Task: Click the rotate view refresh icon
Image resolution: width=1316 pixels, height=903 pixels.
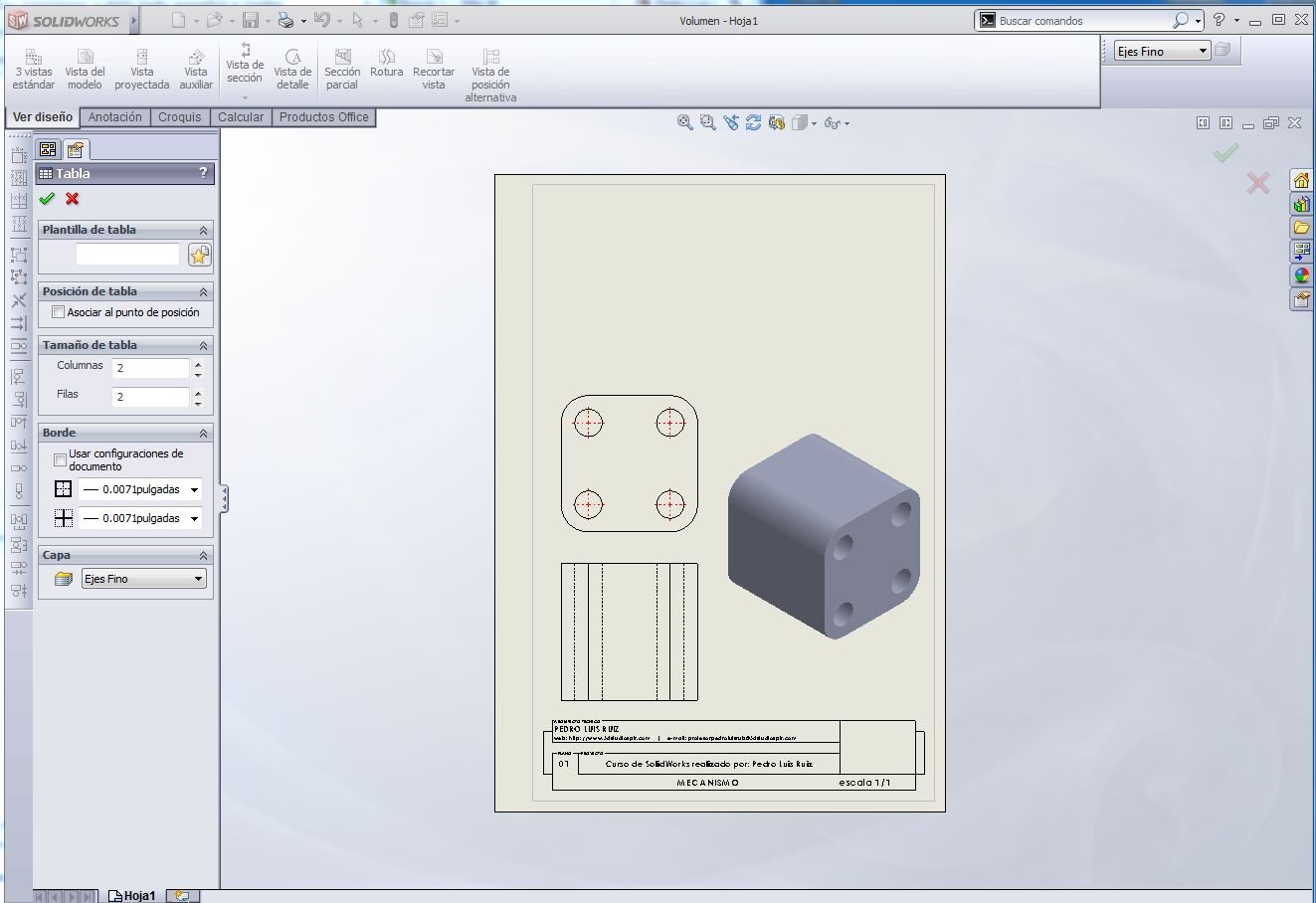Action: click(753, 122)
